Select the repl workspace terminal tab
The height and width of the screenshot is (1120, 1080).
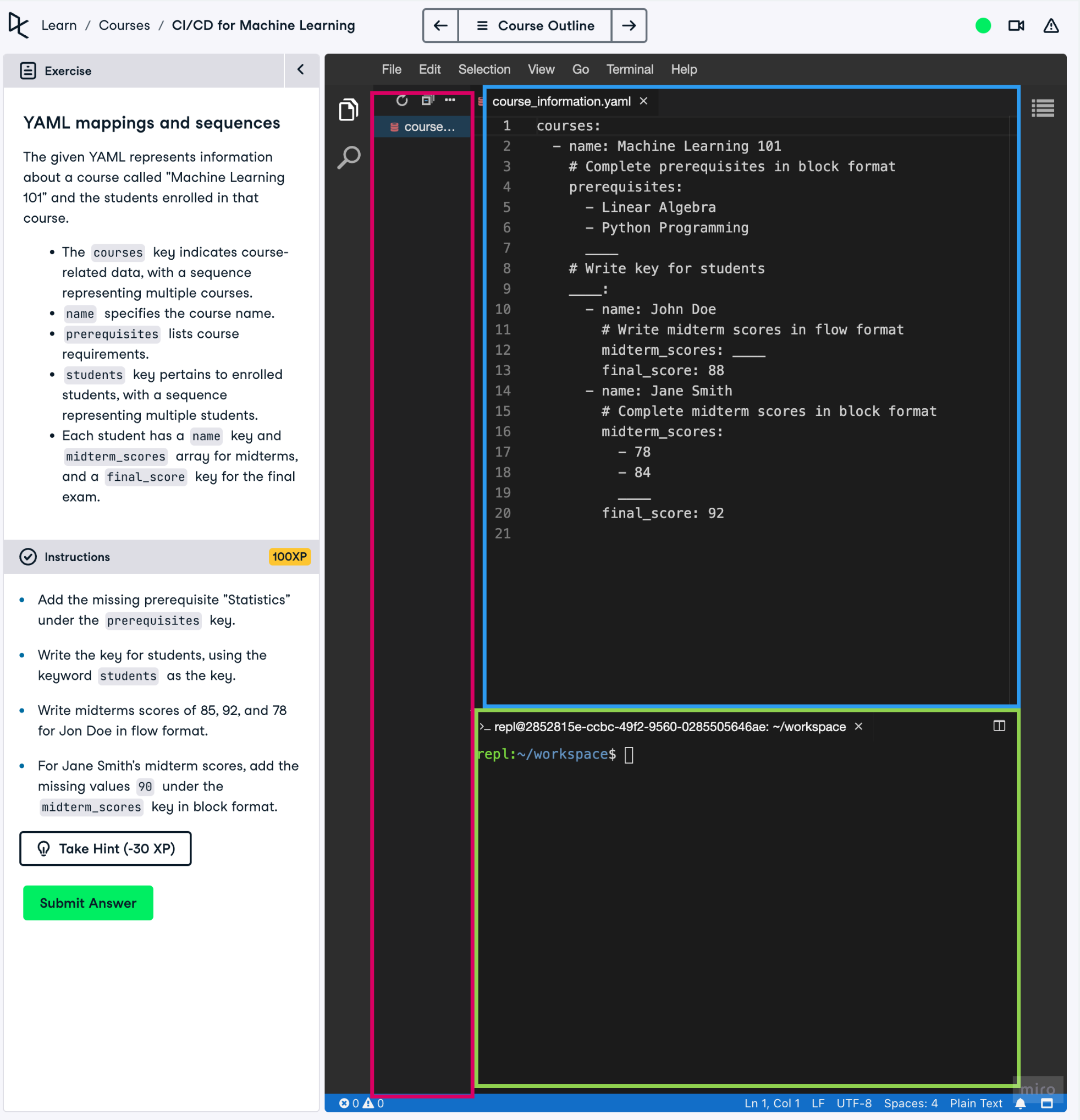coord(669,726)
